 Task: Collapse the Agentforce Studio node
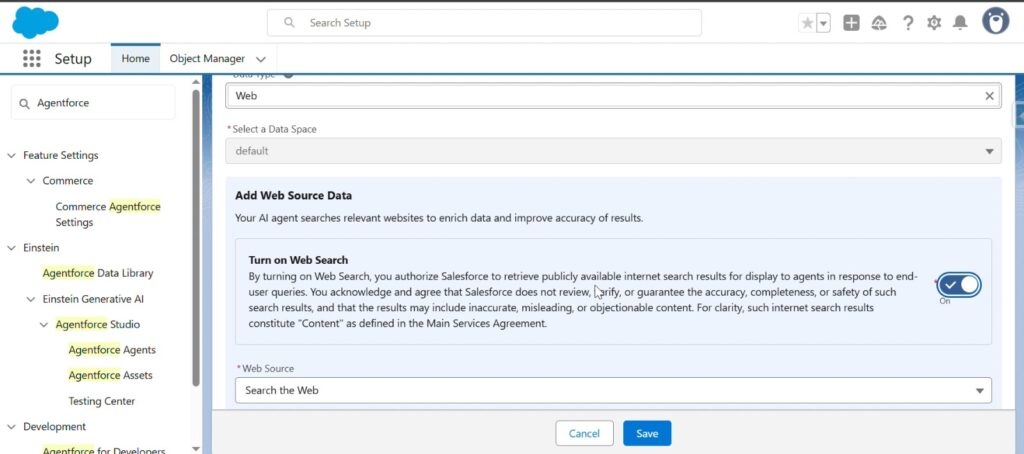[x=44, y=325]
